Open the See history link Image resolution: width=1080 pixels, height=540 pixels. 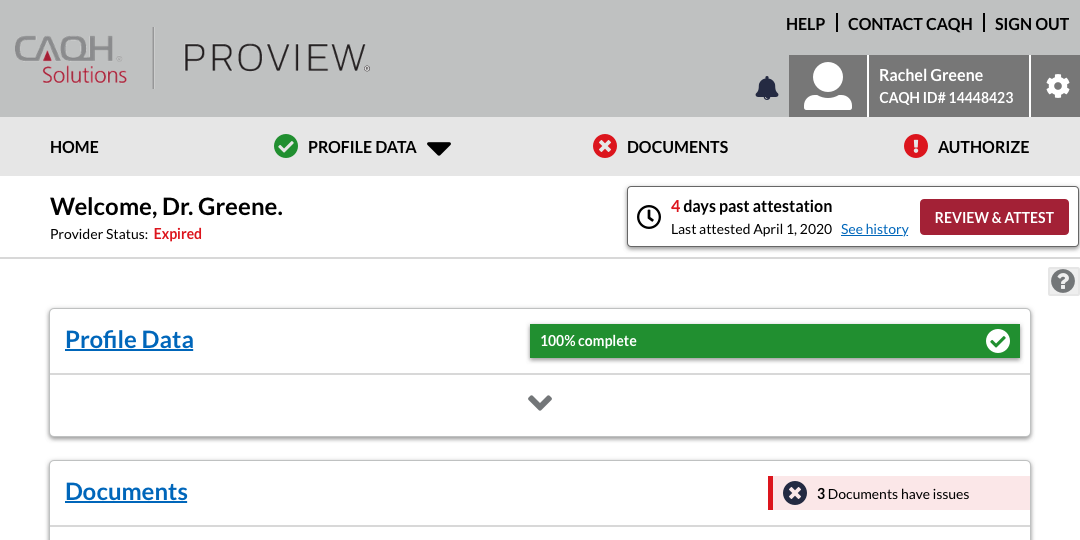(874, 229)
